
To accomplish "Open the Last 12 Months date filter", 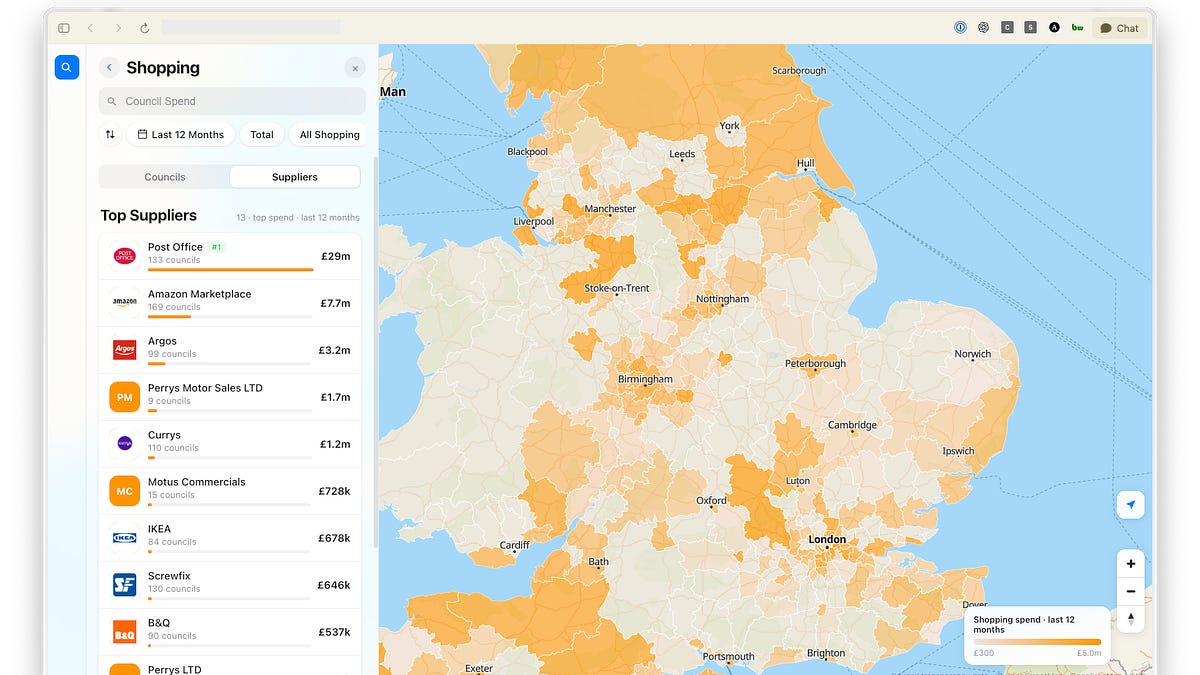I will (x=181, y=135).
